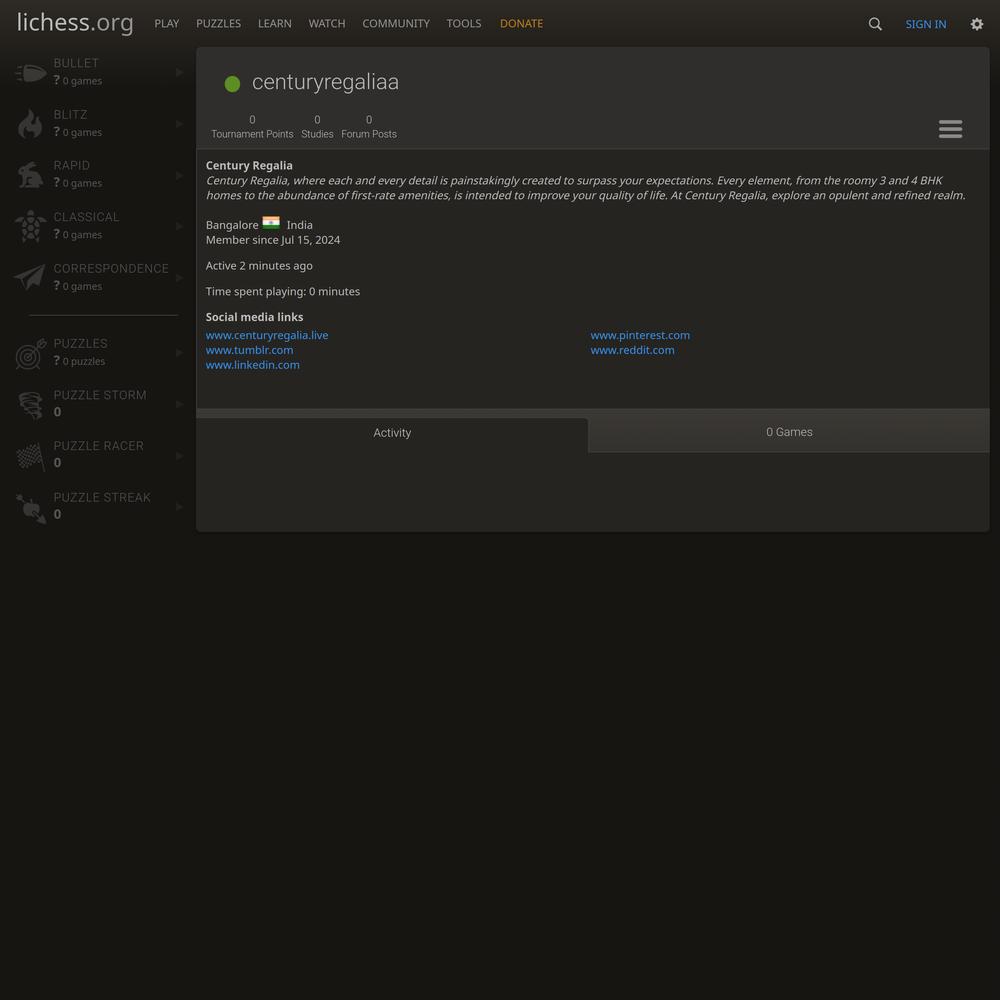
Task: Click the green online status dot
Action: 232,84
